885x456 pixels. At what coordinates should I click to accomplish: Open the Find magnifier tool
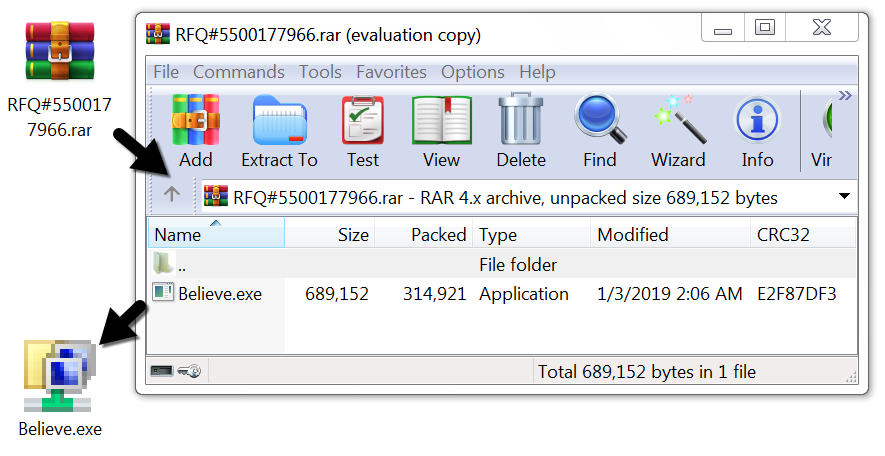600,131
